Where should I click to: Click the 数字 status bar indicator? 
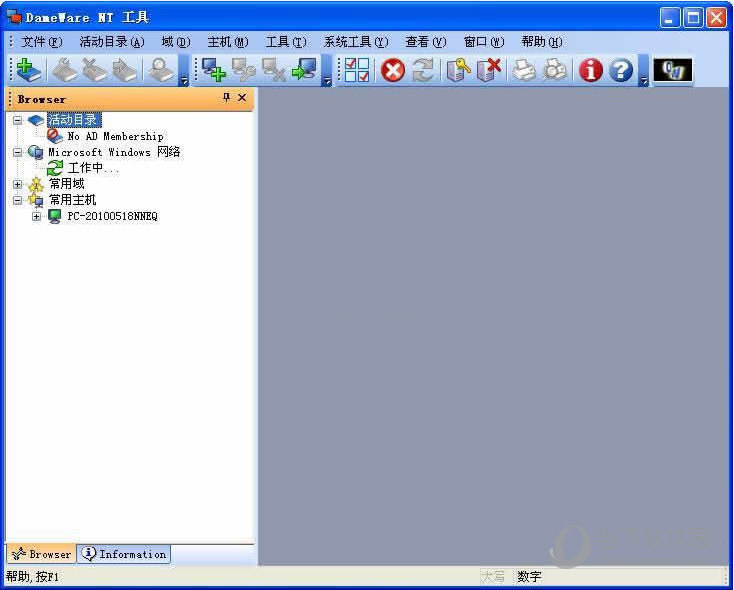click(529, 577)
